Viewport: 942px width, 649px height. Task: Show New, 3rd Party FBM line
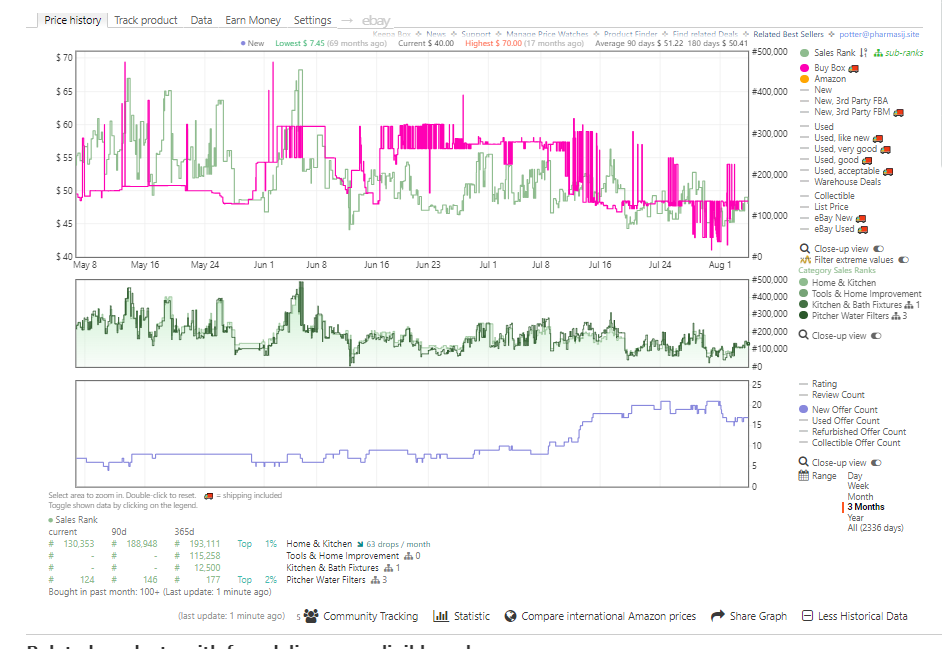point(852,112)
